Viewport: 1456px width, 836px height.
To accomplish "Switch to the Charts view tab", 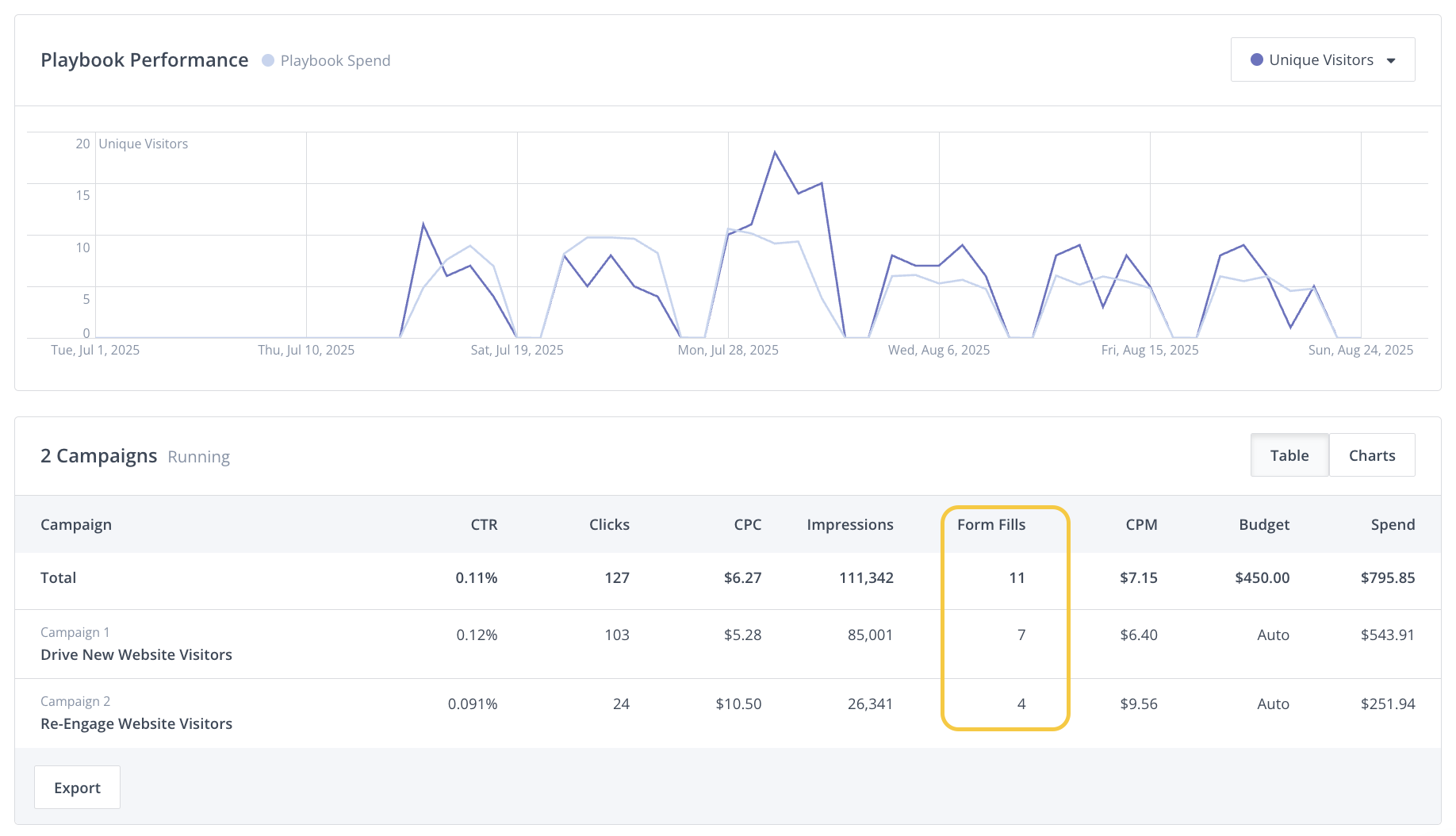I will (x=1371, y=455).
